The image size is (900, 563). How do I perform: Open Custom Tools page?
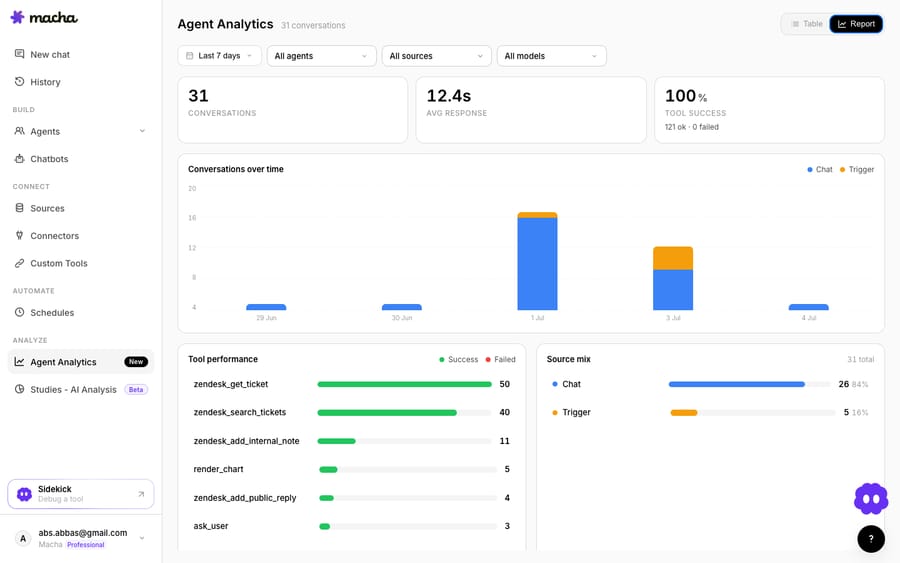click(x=80, y=263)
